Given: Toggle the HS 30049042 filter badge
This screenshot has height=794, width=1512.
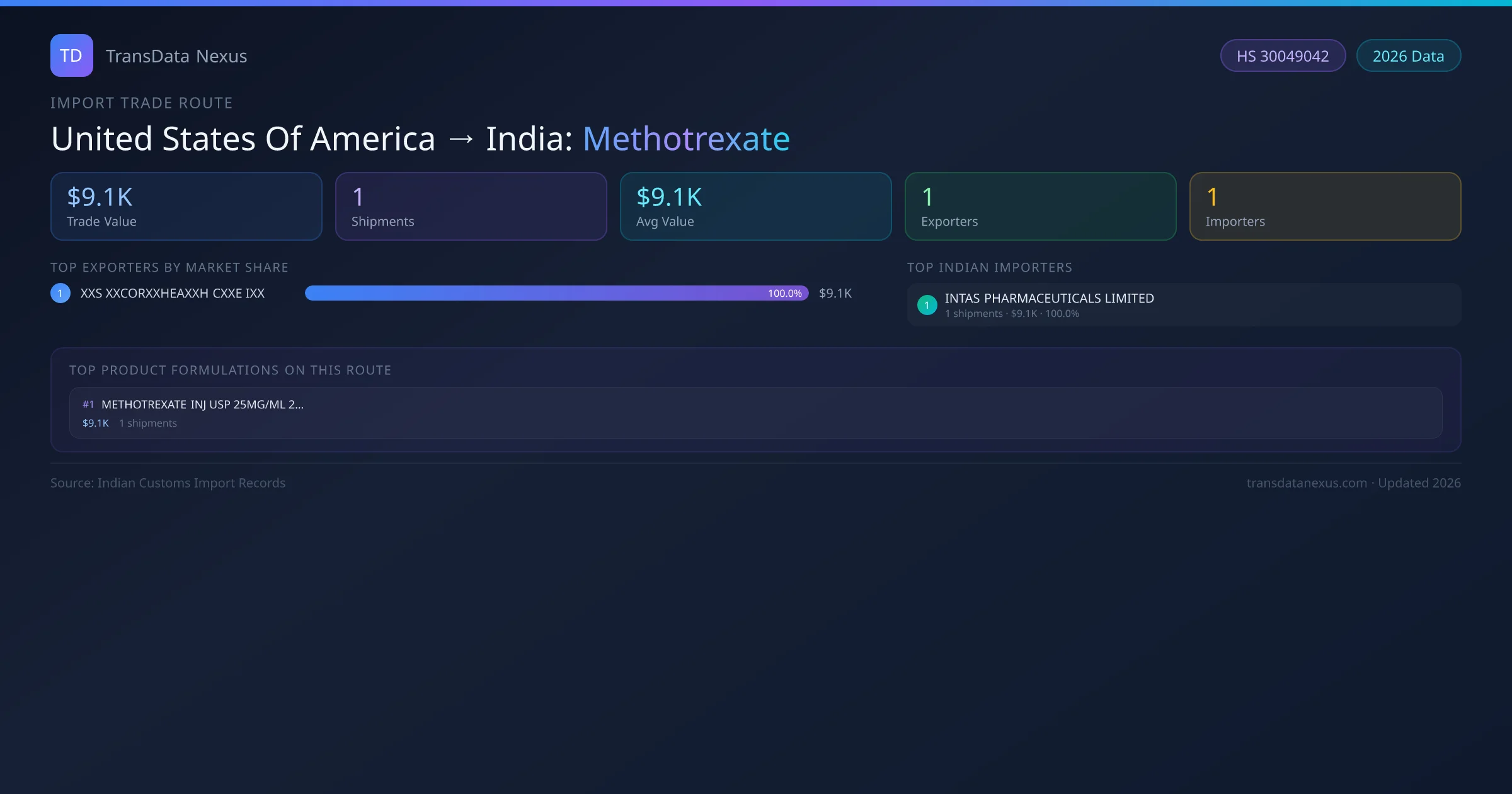Looking at the screenshot, I should point(1283,55).
